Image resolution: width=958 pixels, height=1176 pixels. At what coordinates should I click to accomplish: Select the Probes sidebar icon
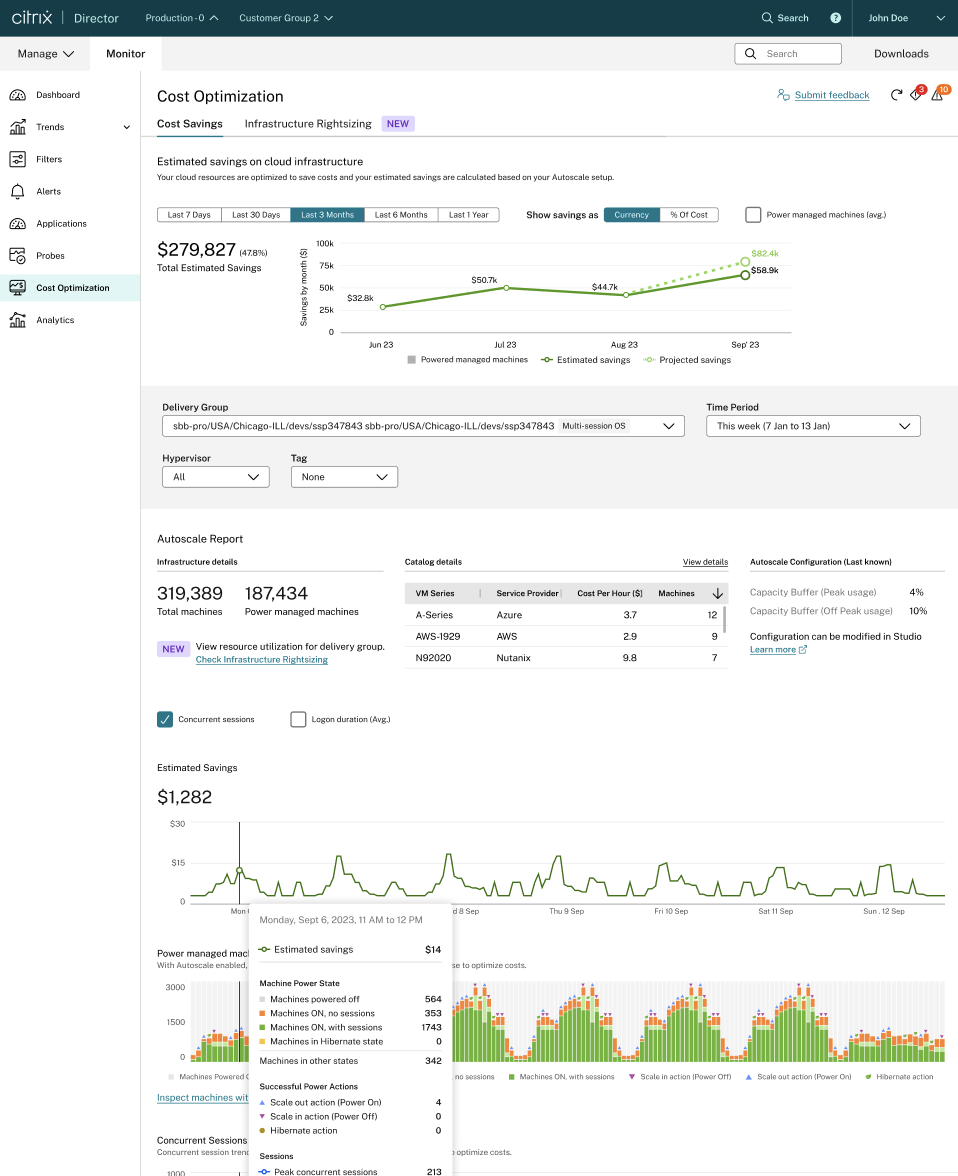tap(17, 256)
